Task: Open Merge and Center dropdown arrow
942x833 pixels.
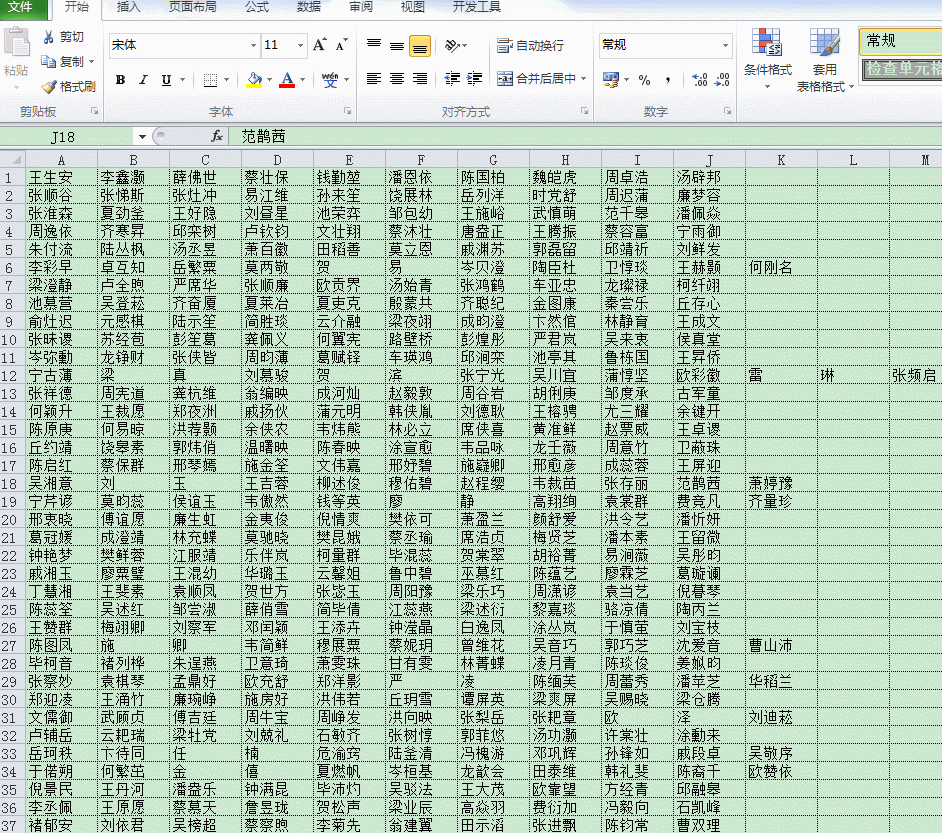Action: pos(583,79)
